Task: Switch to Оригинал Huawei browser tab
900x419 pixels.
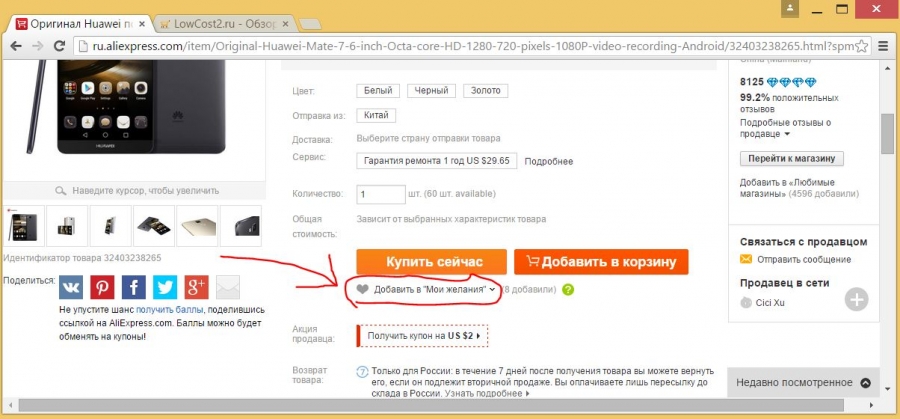Action: tap(82, 24)
